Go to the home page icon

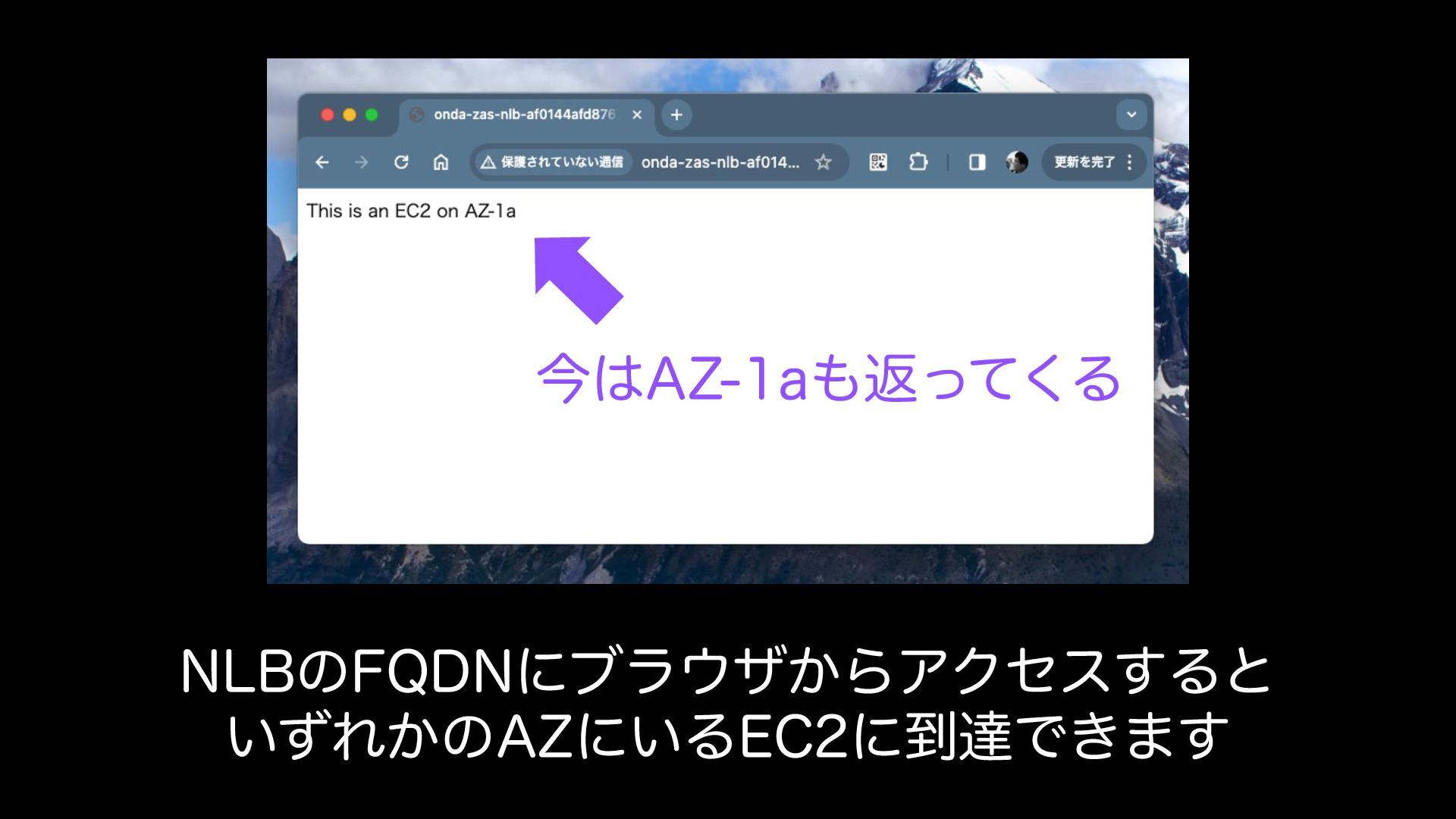(x=441, y=162)
